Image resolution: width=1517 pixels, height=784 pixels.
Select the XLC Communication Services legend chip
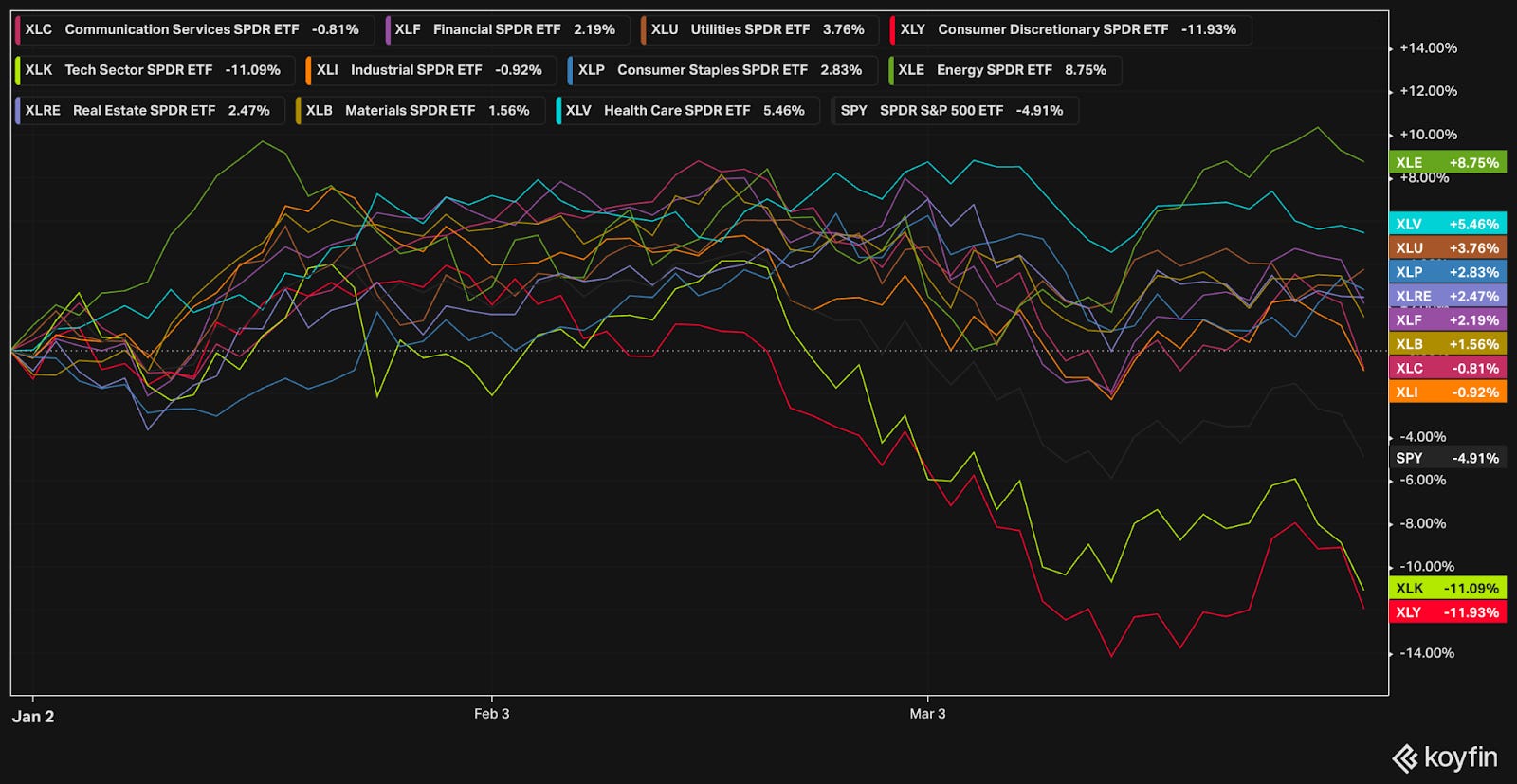point(194,29)
